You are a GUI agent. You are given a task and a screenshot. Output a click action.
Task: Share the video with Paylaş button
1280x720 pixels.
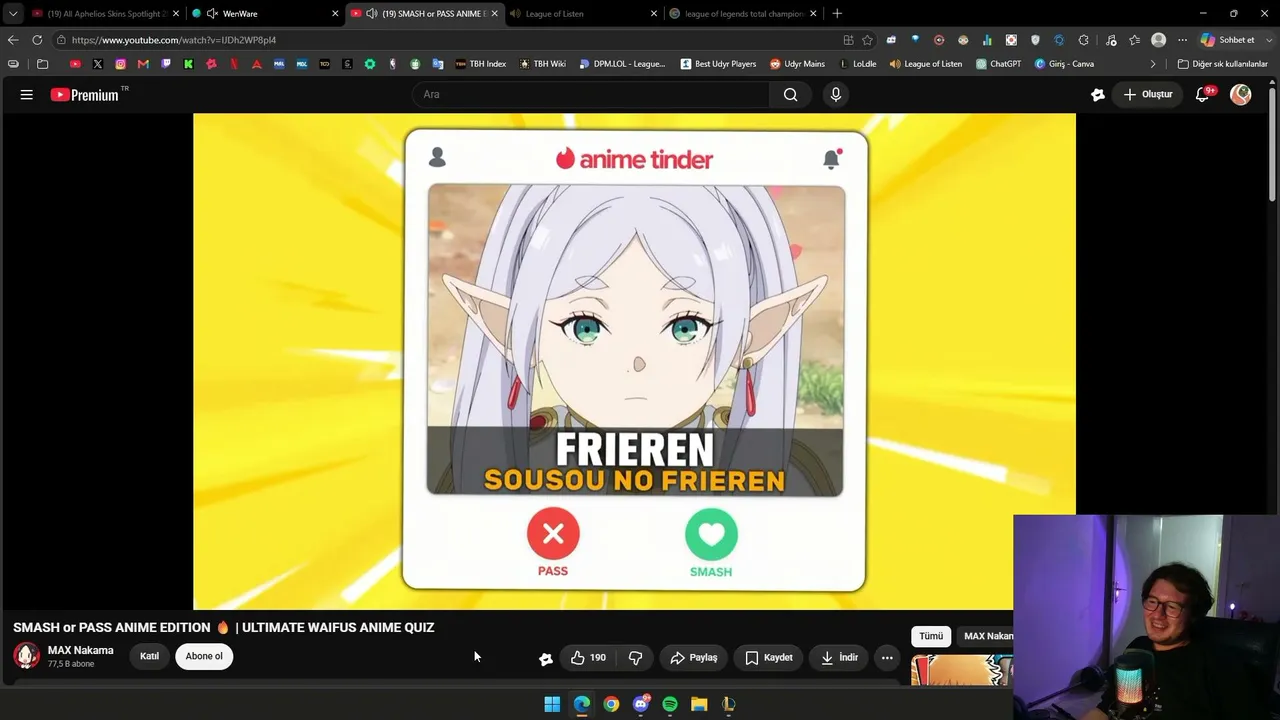pos(693,658)
